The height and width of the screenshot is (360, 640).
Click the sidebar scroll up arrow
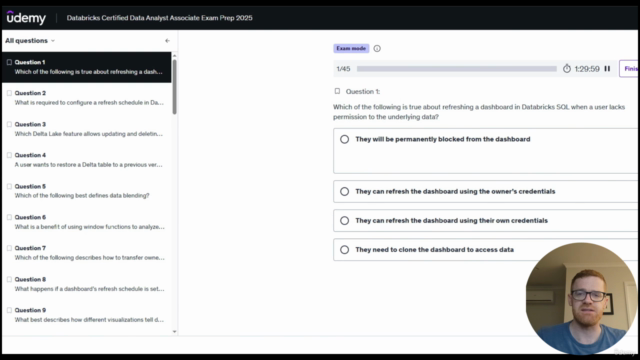175,56
